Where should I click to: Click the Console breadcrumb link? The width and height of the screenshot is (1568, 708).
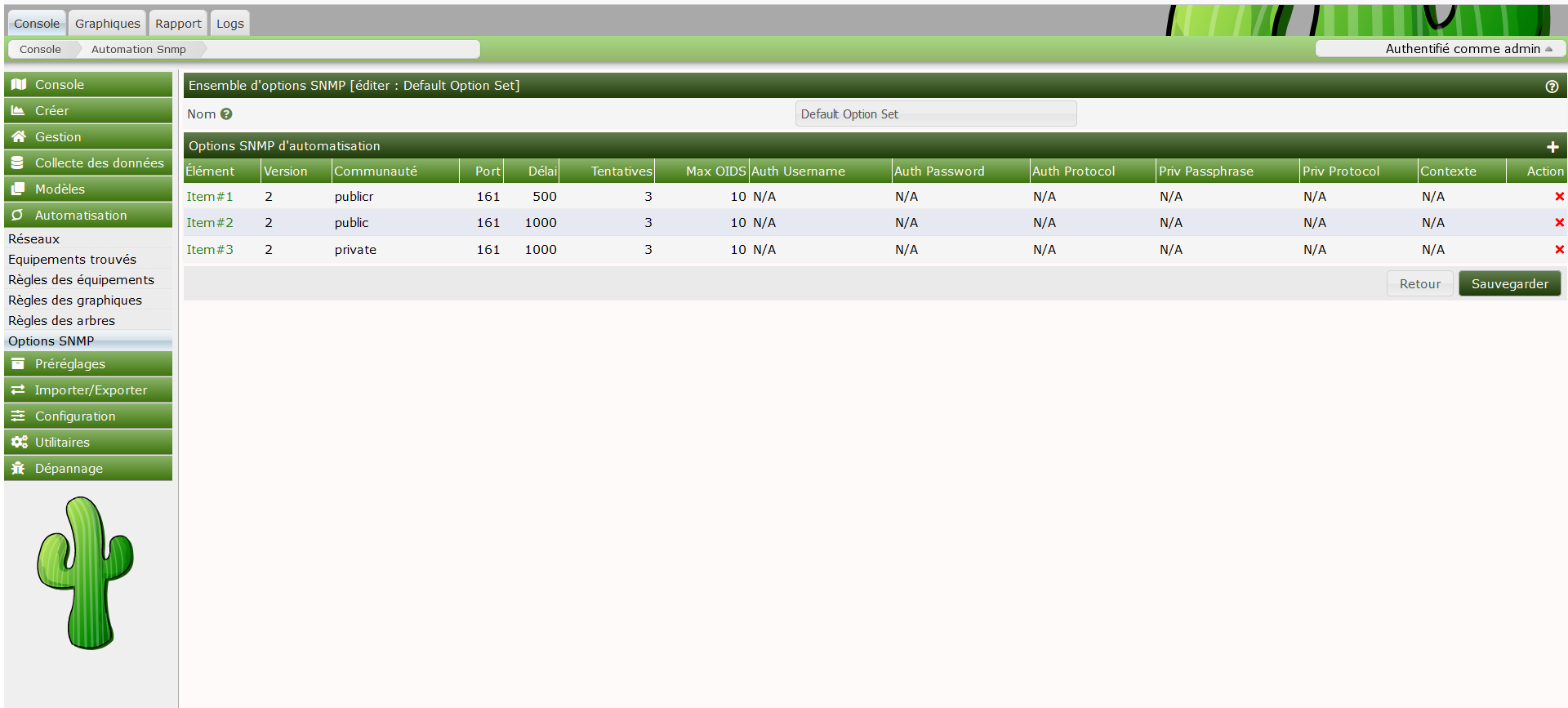click(40, 50)
